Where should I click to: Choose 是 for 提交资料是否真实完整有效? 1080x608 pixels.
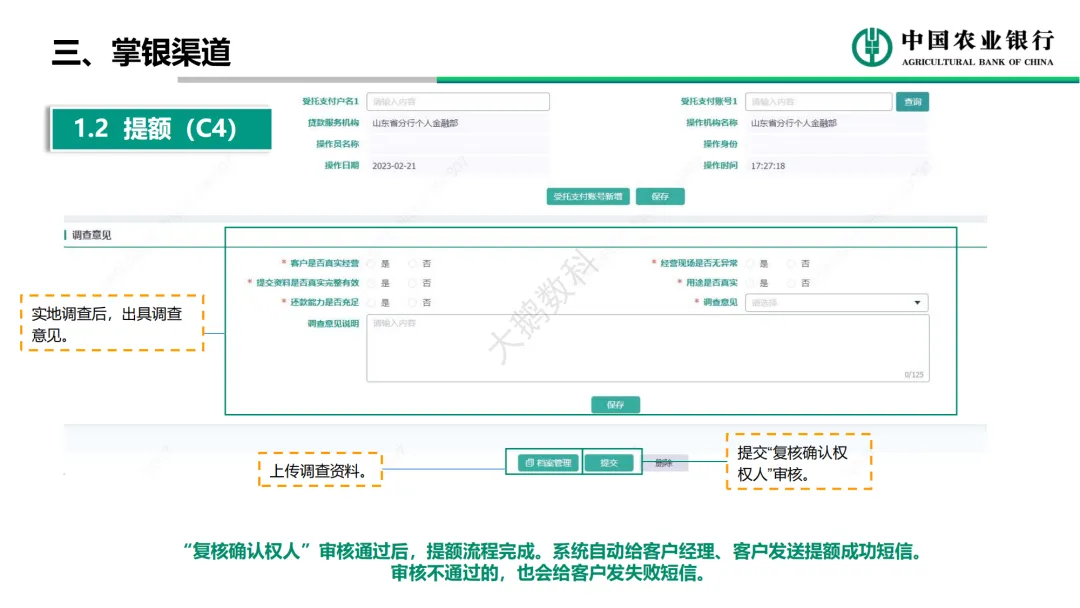point(372,283)
